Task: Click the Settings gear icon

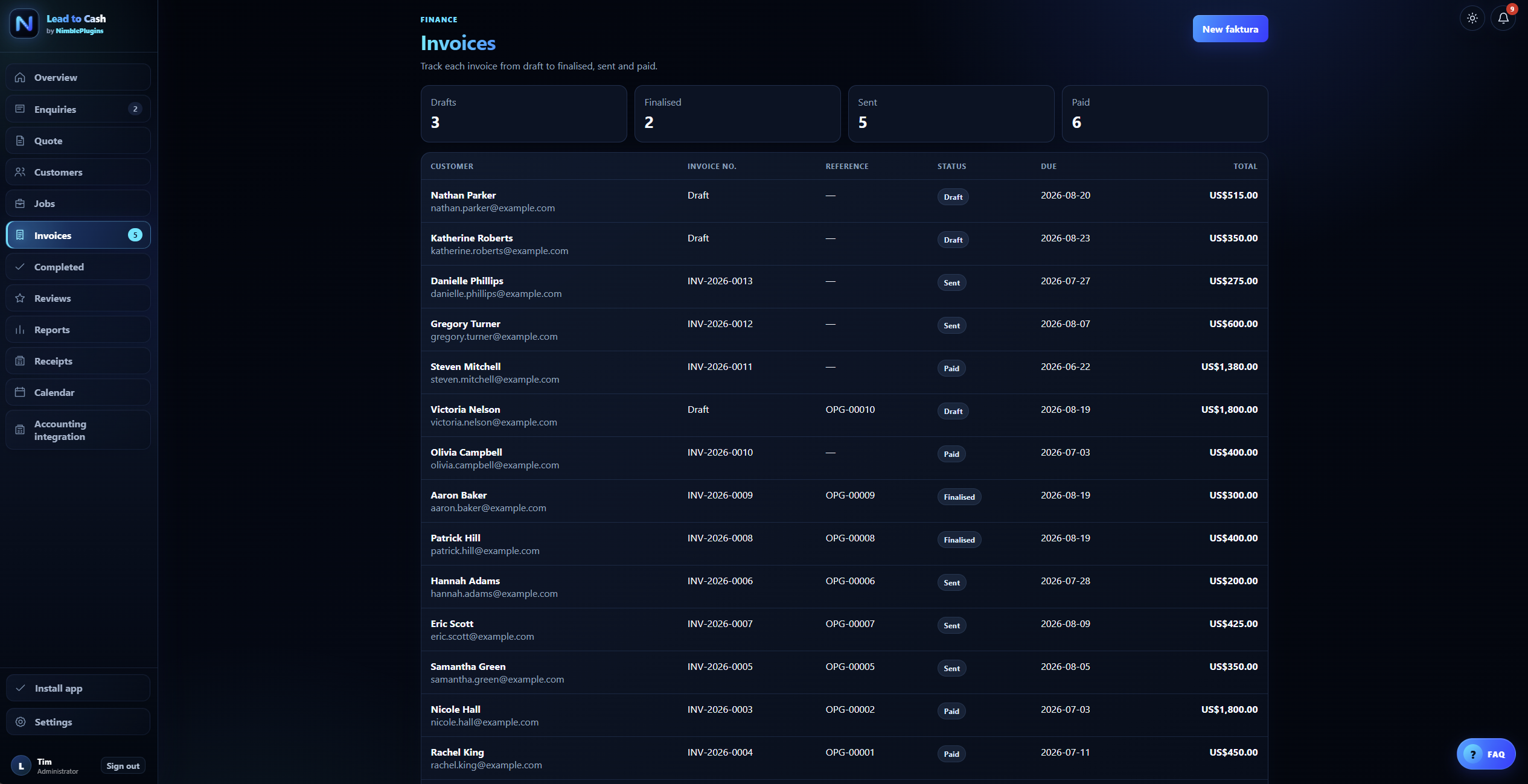Action: 21,722
